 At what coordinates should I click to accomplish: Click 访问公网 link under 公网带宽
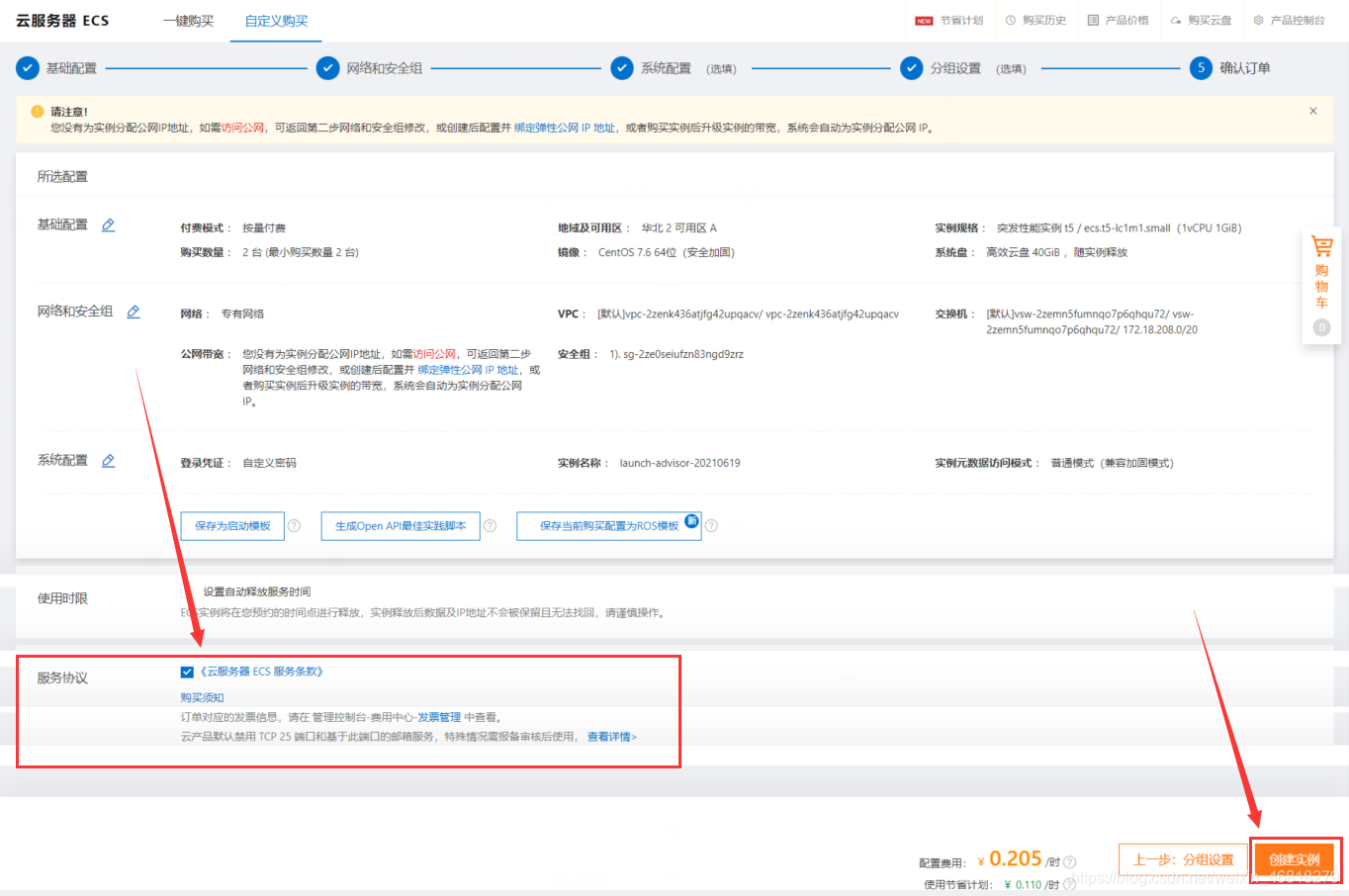(x=435, y=354)
